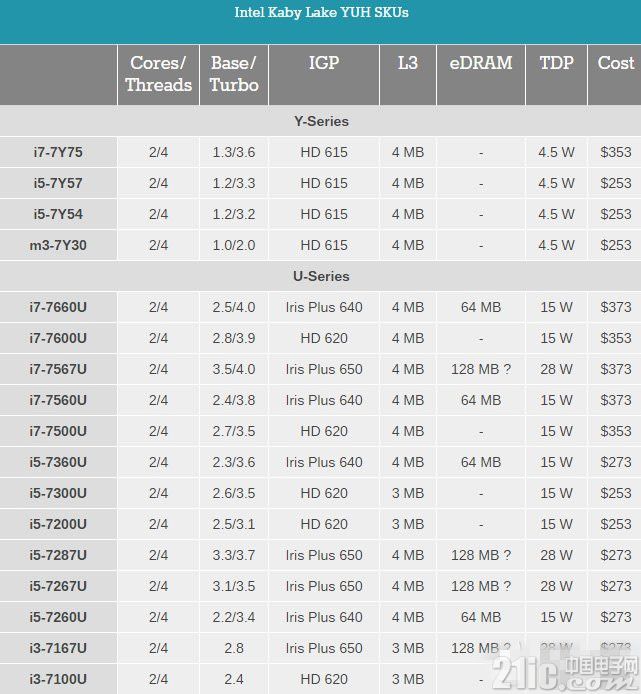This screenshot has height=694, width=641.
Task: Select the i7-7600U HD 620 cell
Action: (x=324, y=338)
